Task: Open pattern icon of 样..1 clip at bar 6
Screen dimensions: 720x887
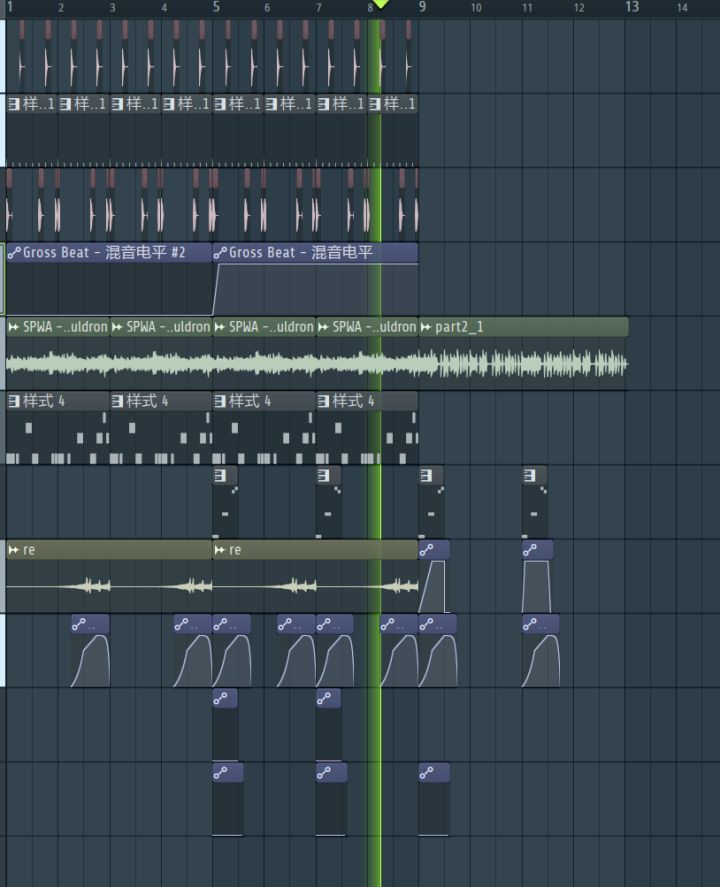Action: click(x=271, y=104)
